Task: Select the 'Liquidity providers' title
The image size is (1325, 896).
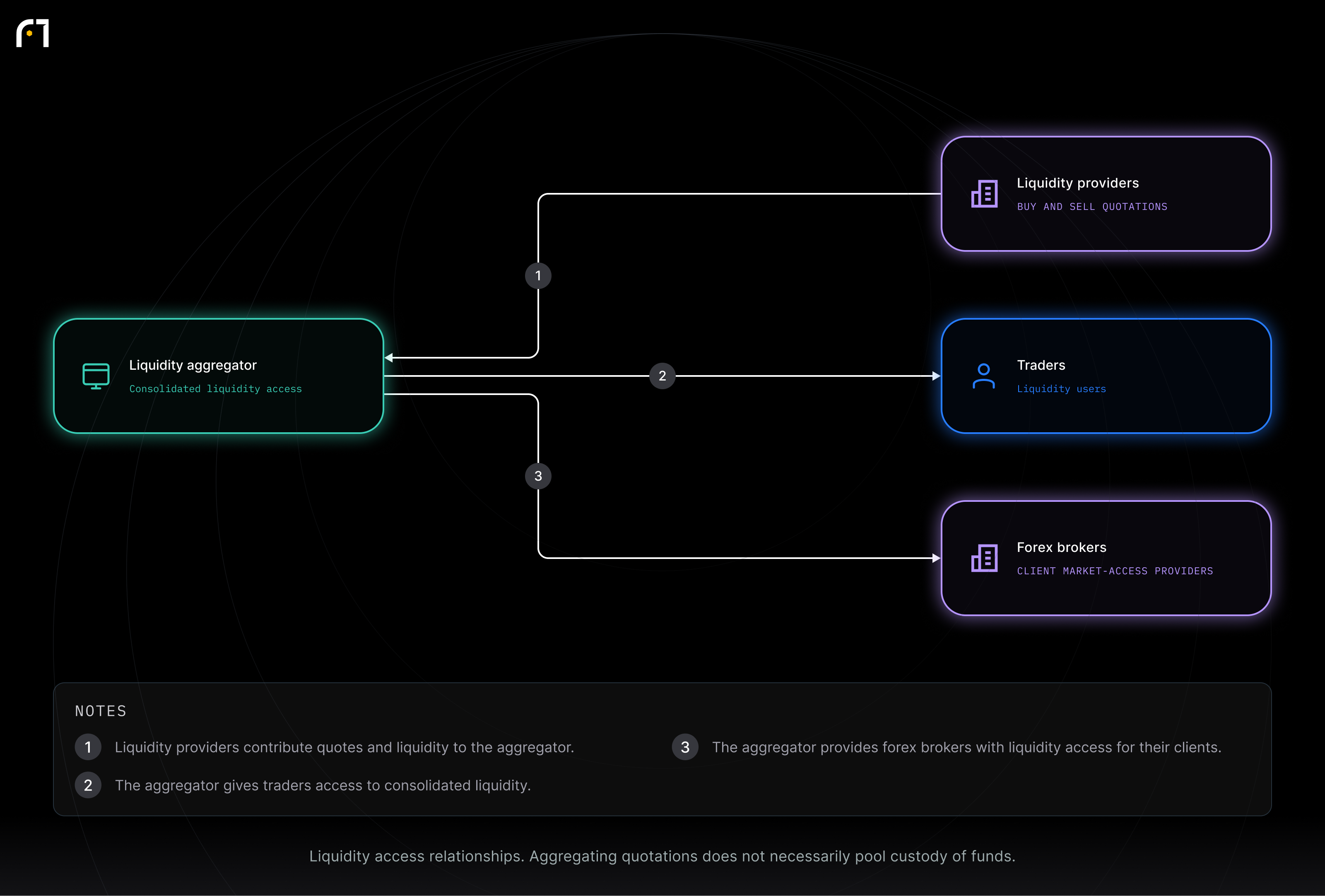Action: click(1077, 183)
